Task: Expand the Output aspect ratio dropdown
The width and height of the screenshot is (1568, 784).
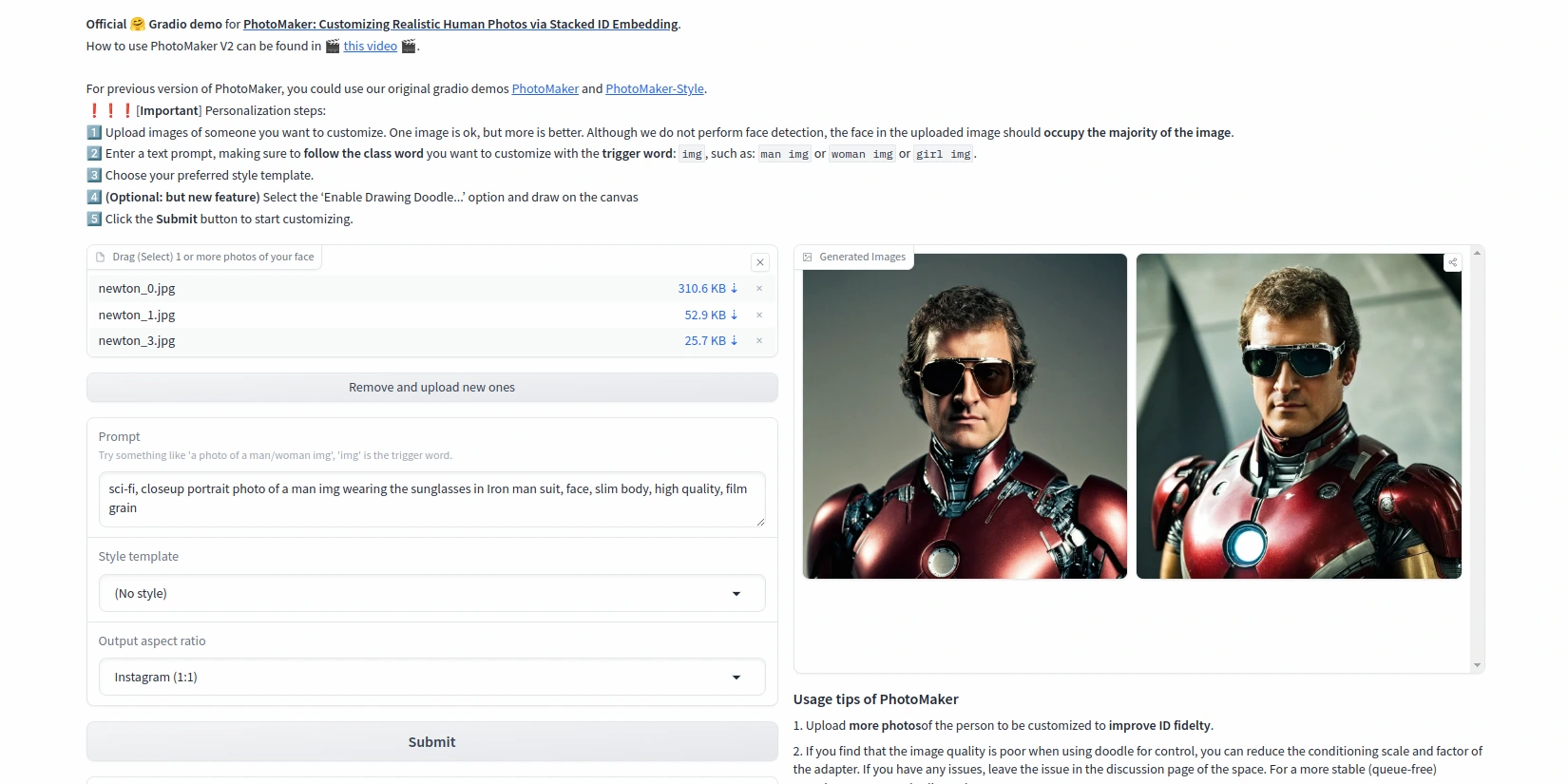Action: [x=431, y=678]
